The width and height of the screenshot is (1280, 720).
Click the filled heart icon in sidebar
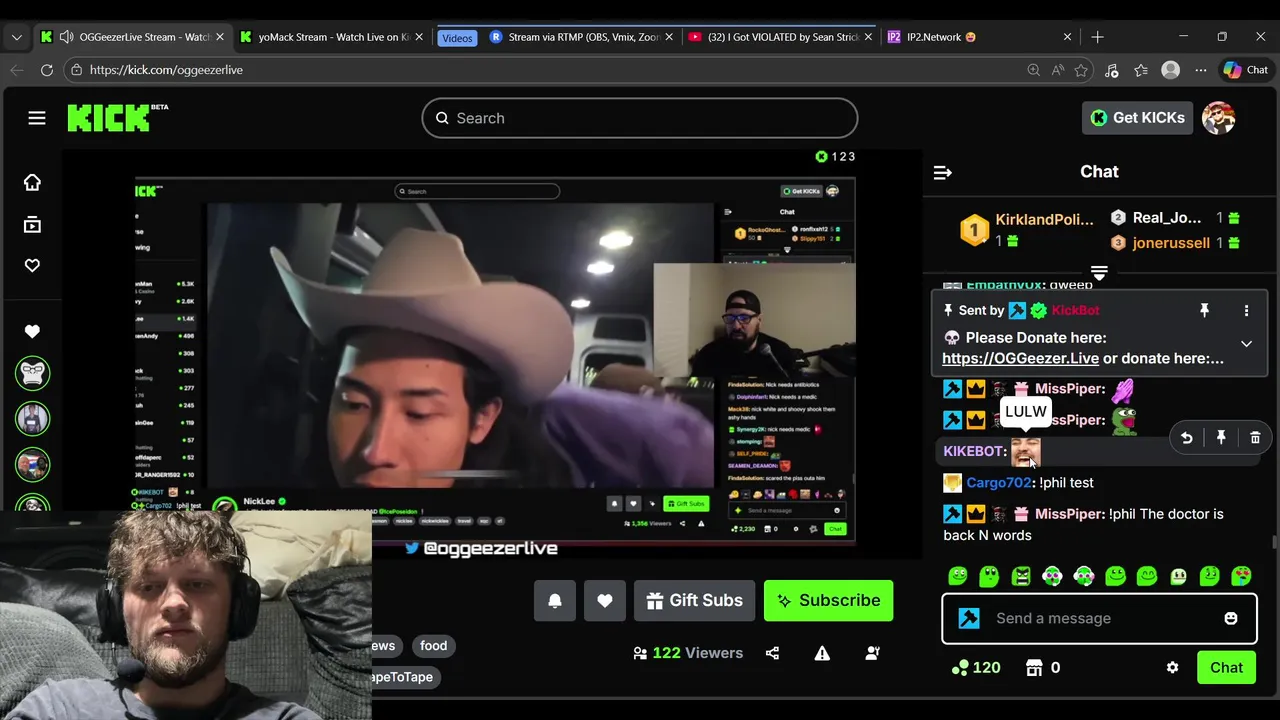coord(32,331)
